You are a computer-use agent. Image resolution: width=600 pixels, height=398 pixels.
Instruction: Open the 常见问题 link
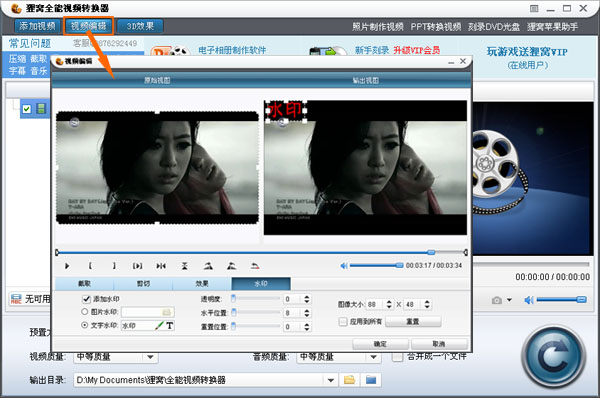(29, 44)
